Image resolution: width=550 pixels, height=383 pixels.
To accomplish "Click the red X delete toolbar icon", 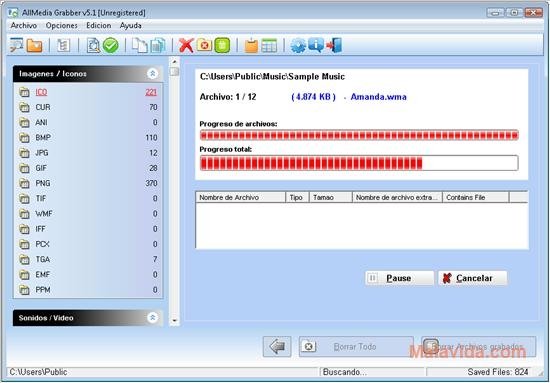I will (x=186, y=46).
